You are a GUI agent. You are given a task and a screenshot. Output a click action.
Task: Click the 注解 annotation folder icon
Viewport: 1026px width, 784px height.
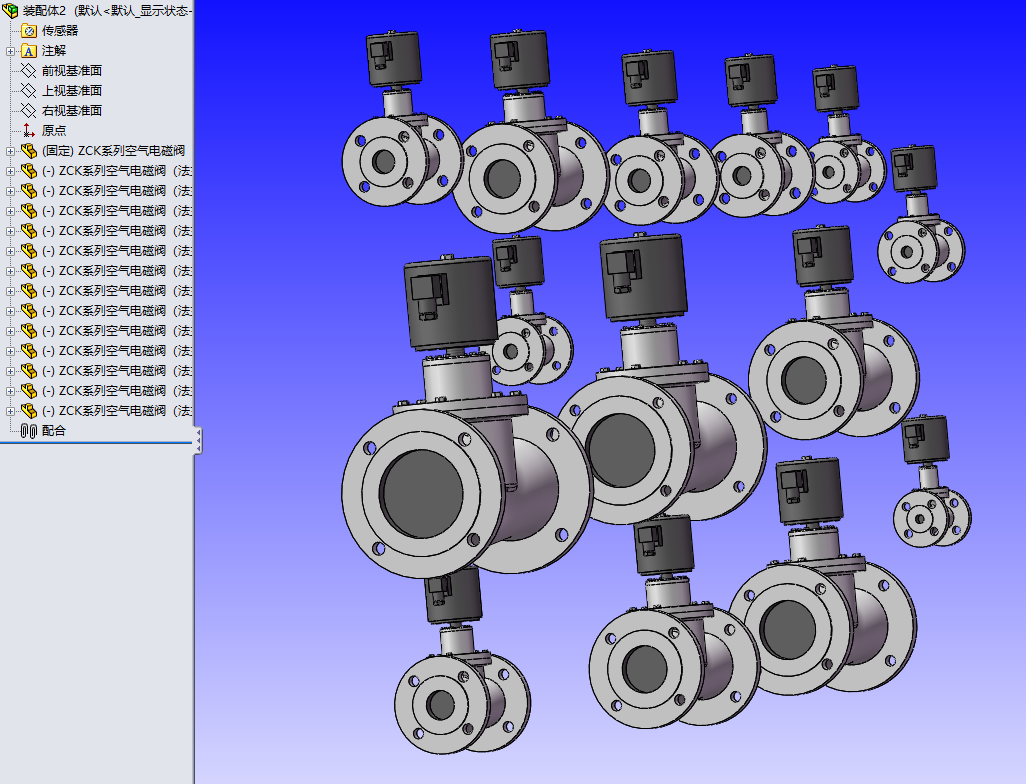pyautogui.click(x=29, y=51)
